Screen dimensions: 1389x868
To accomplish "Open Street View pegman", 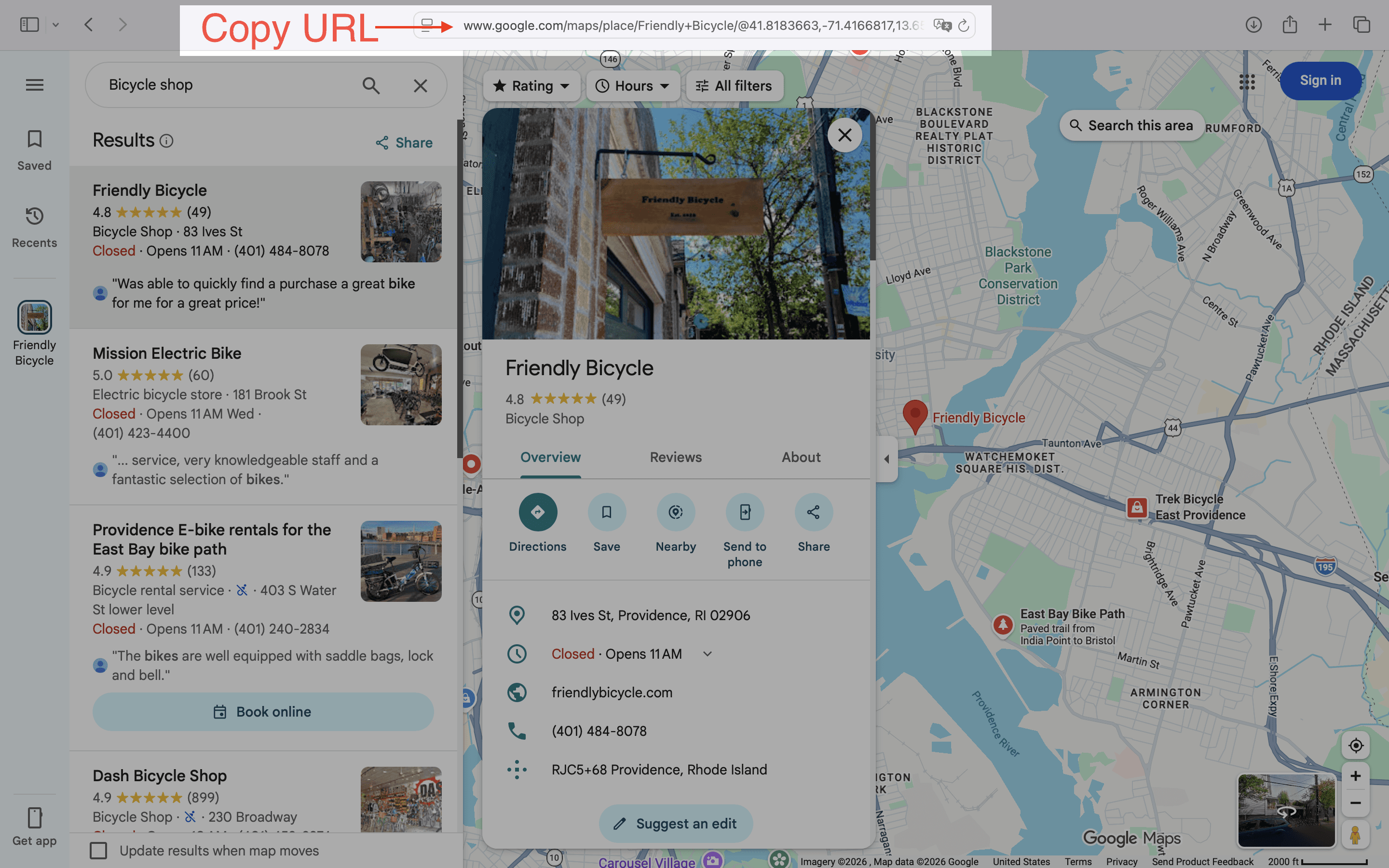I will (x=1356, y=835).
